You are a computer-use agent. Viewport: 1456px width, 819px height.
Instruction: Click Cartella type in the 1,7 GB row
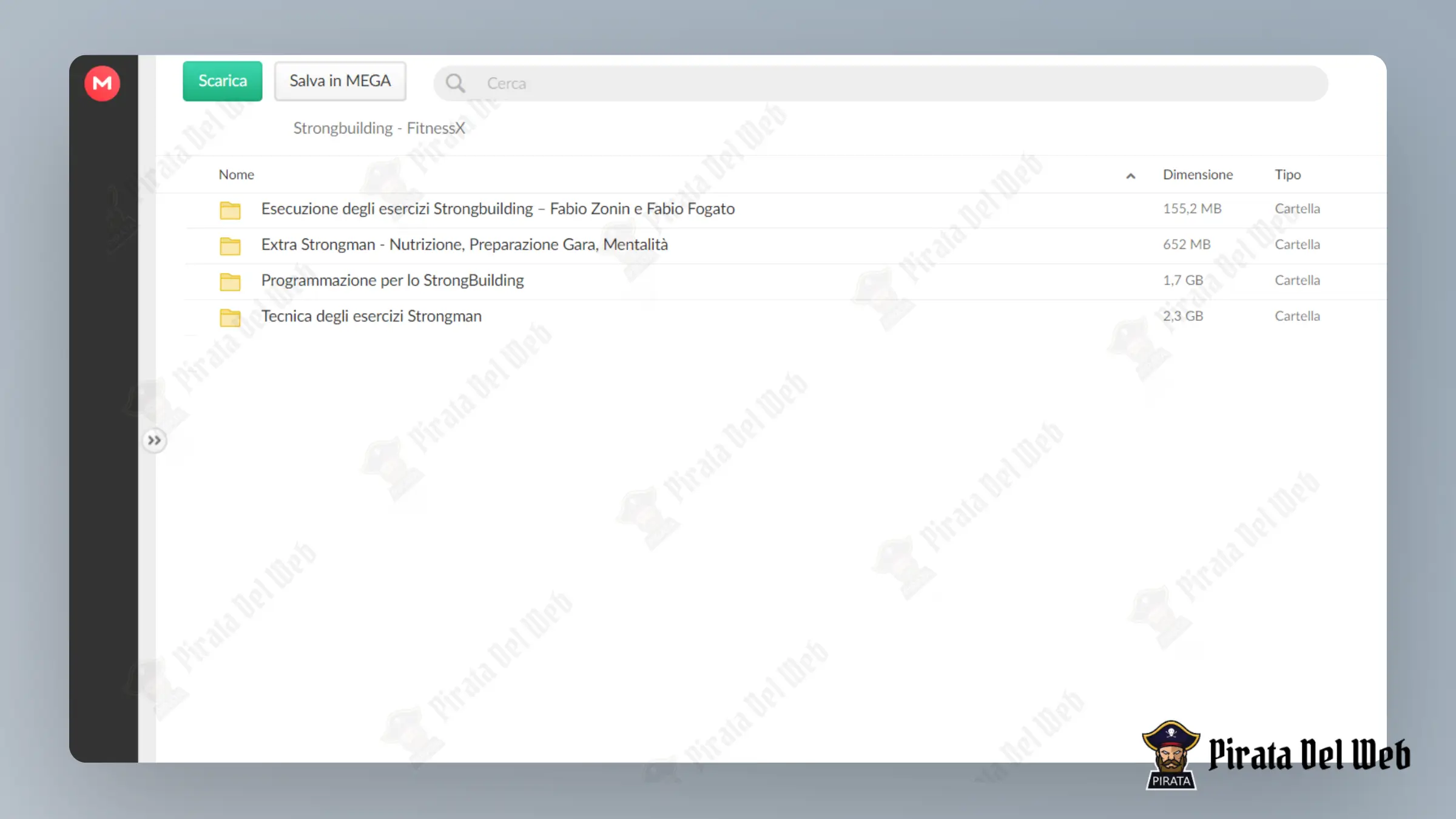pyautogui.click(x=1297, y=280)
